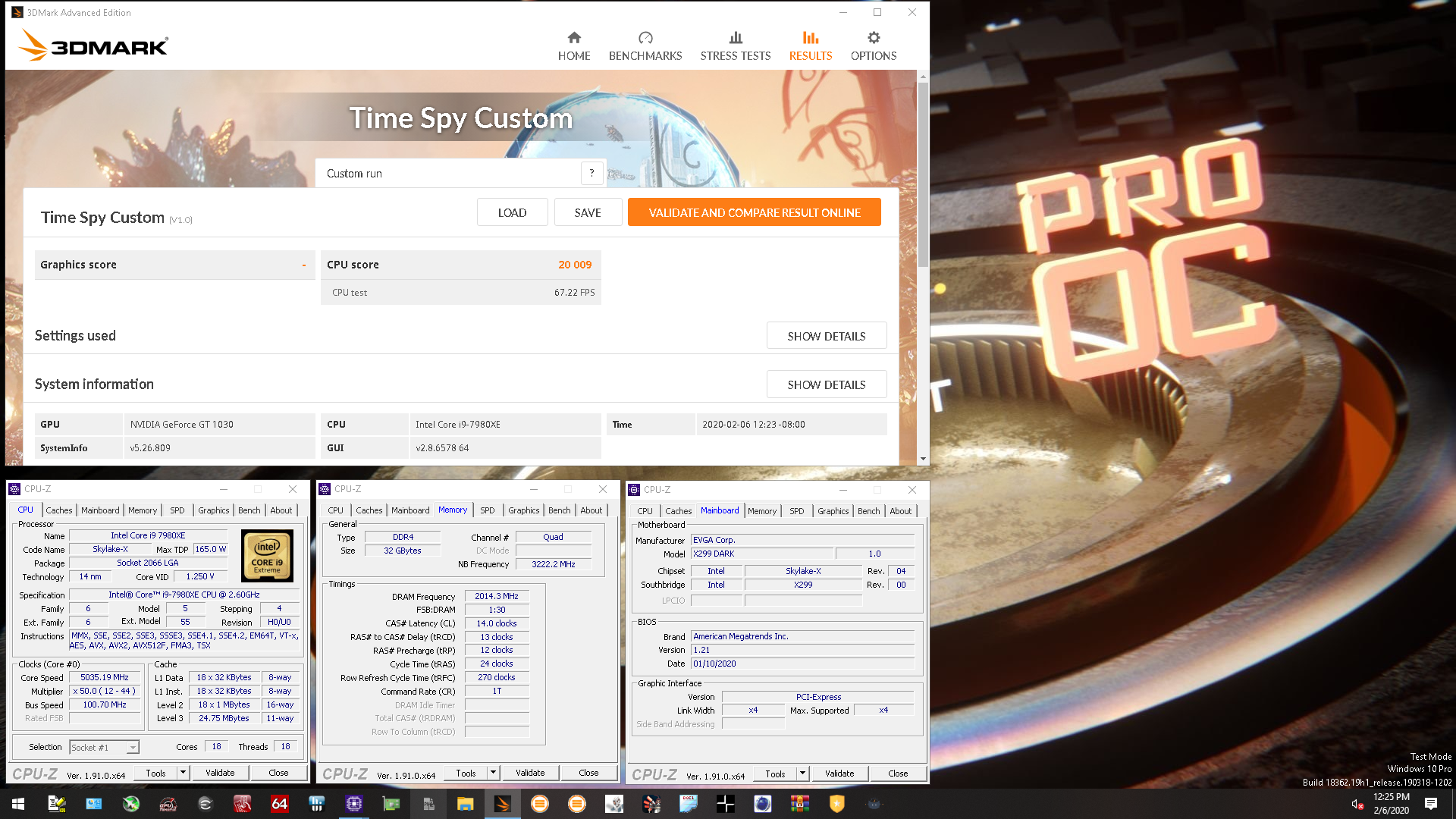Click the CPU test 67.22 FPS row

tap(461, 293)
